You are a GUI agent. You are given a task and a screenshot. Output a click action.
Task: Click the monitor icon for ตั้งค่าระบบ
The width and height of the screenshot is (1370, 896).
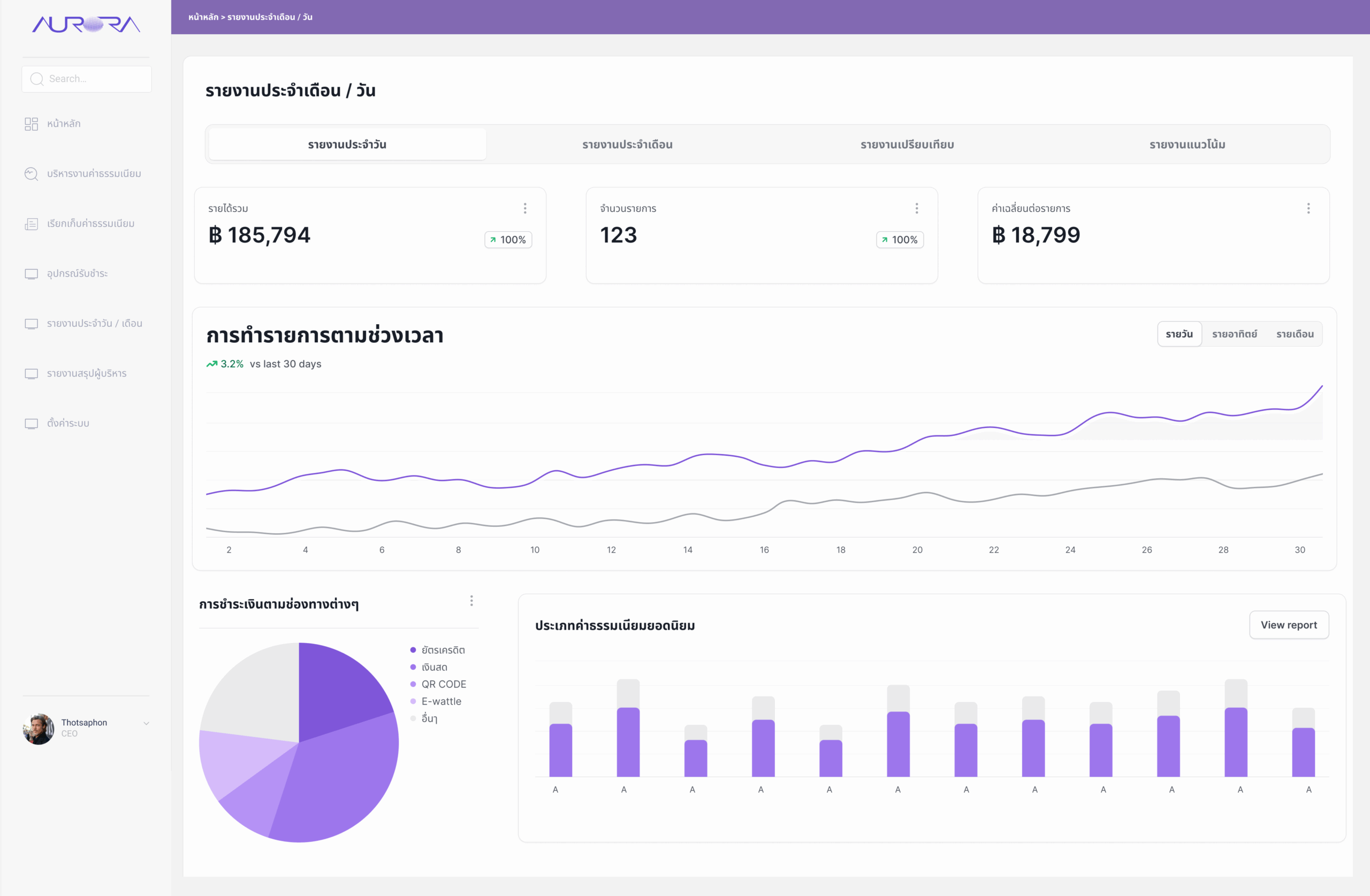31,424
